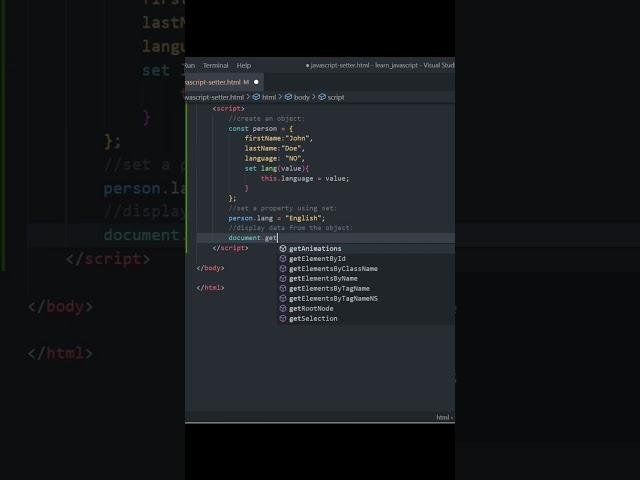Click the method icon beside getElementsByName

pos(283,278)
